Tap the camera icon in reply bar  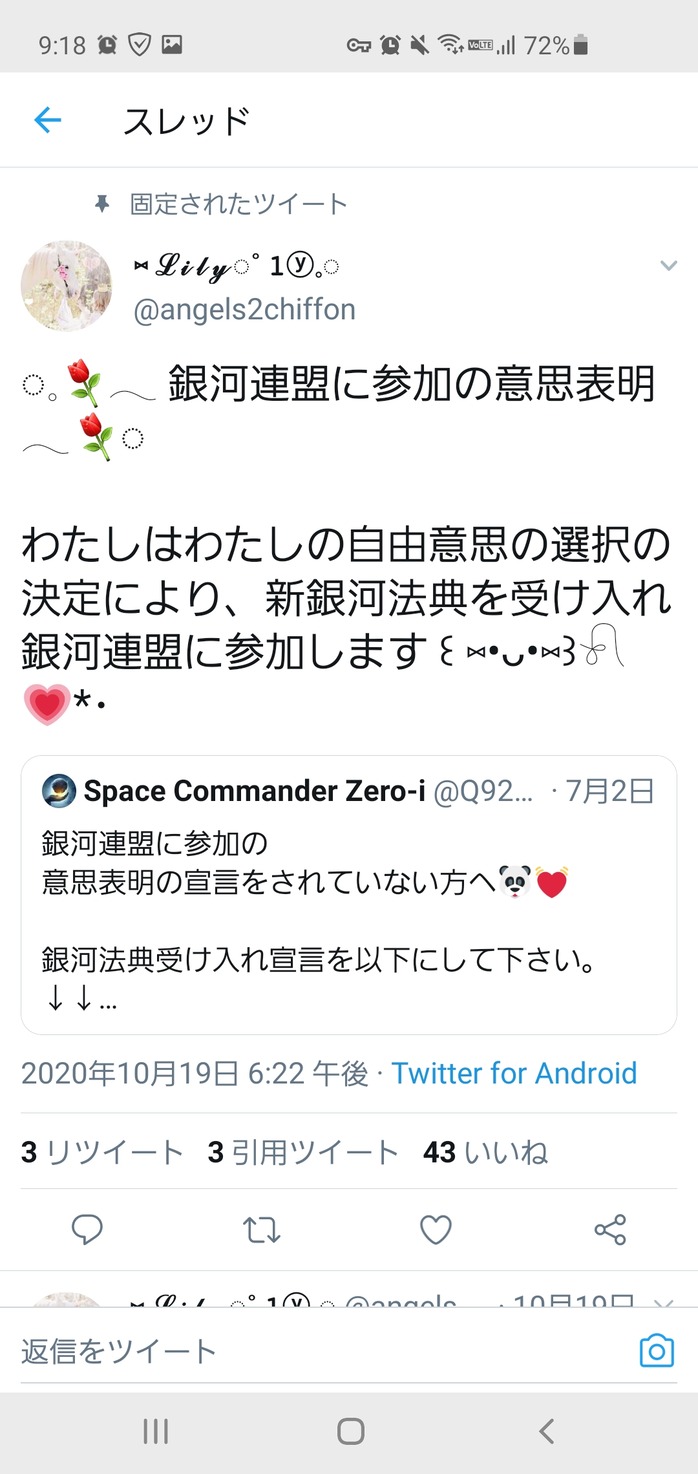click(x=657, y=1352)
